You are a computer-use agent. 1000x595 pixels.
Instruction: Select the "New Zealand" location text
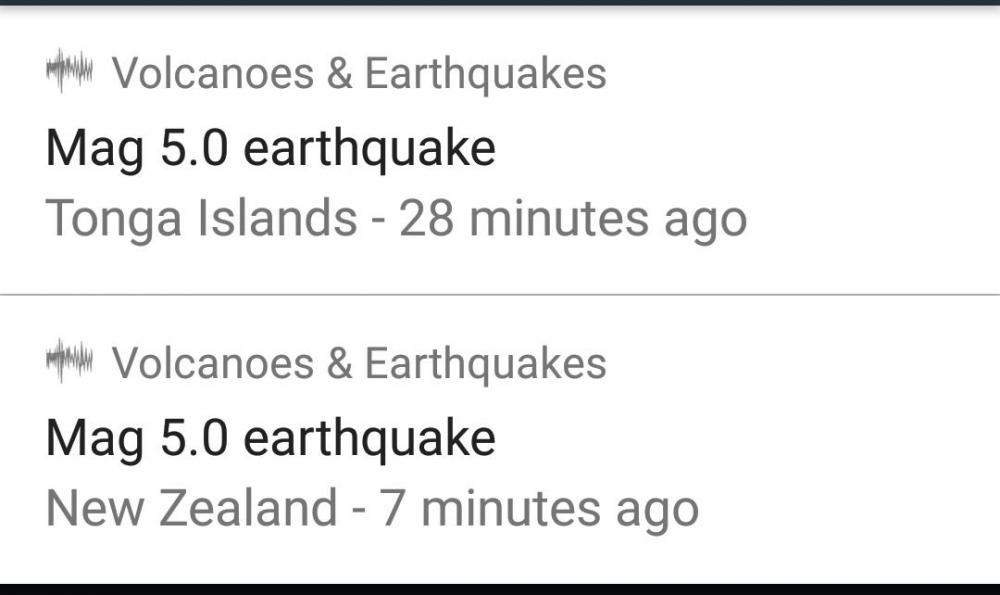pyautogui.click(x=191, y=508)
